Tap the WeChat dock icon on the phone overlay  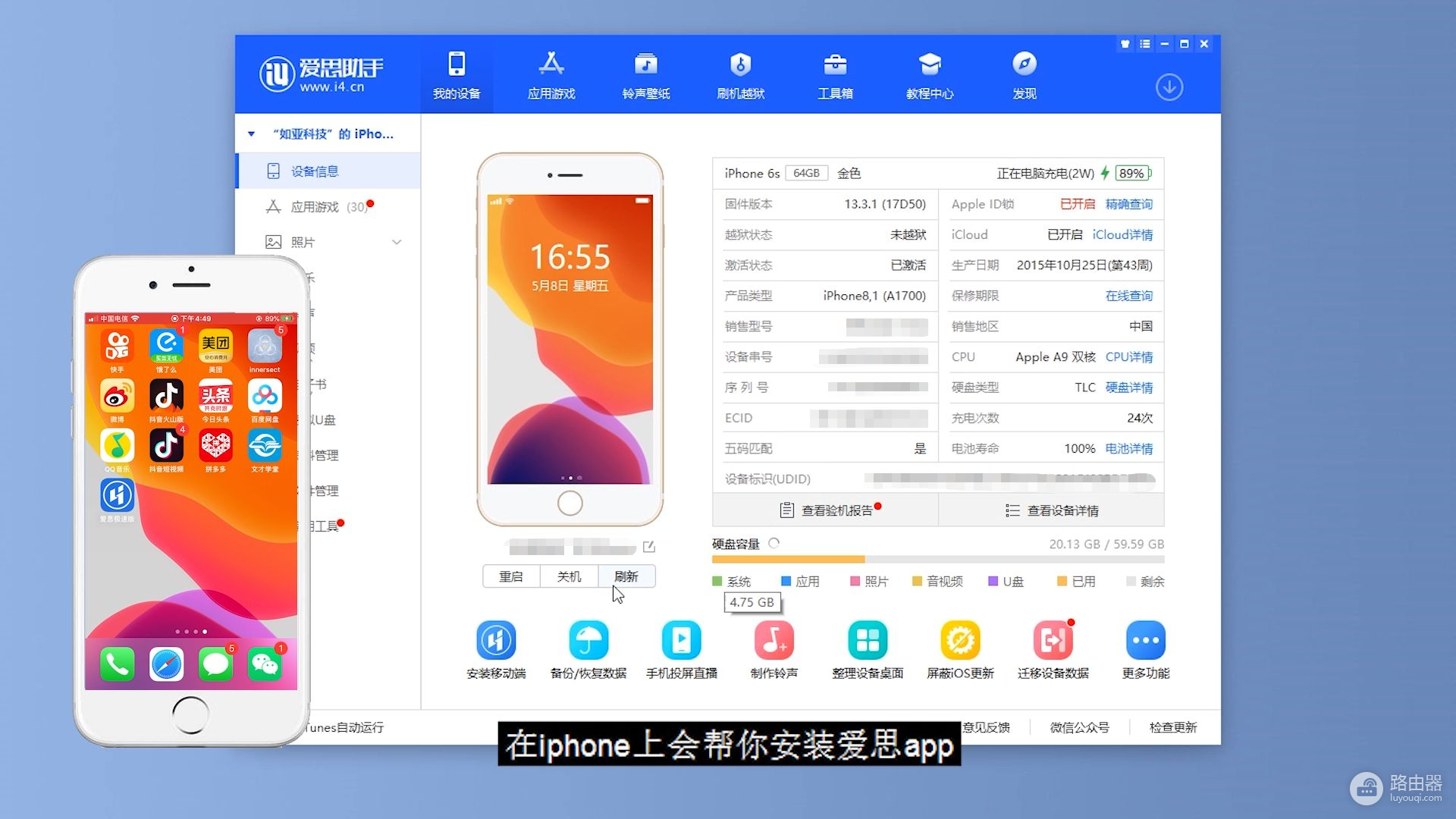pos(265,665)
